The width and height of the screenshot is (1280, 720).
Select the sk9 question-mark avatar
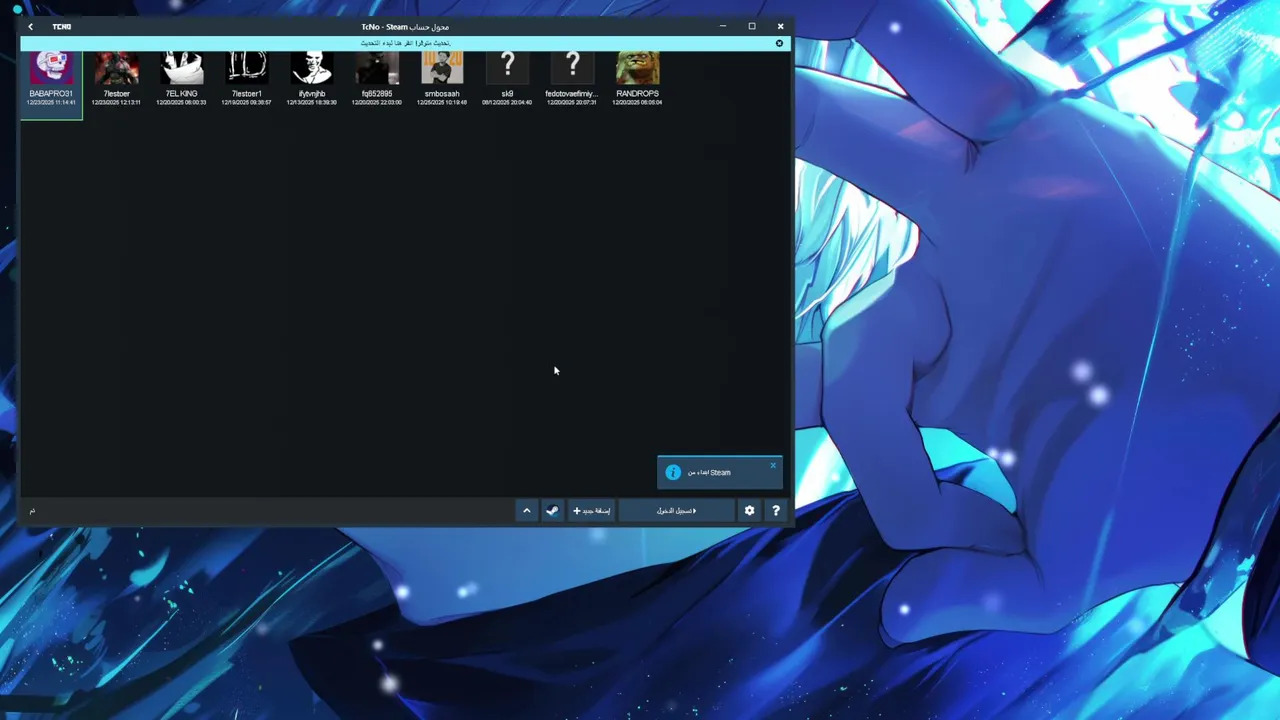click(x=507, y=68)
